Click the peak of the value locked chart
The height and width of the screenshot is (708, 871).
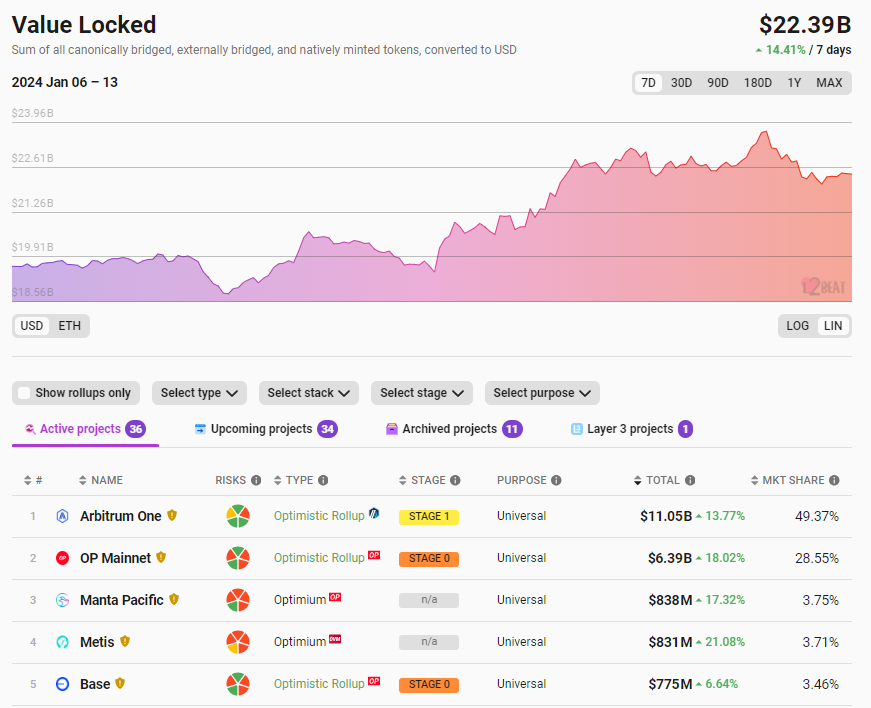click(x=765, y=132)
